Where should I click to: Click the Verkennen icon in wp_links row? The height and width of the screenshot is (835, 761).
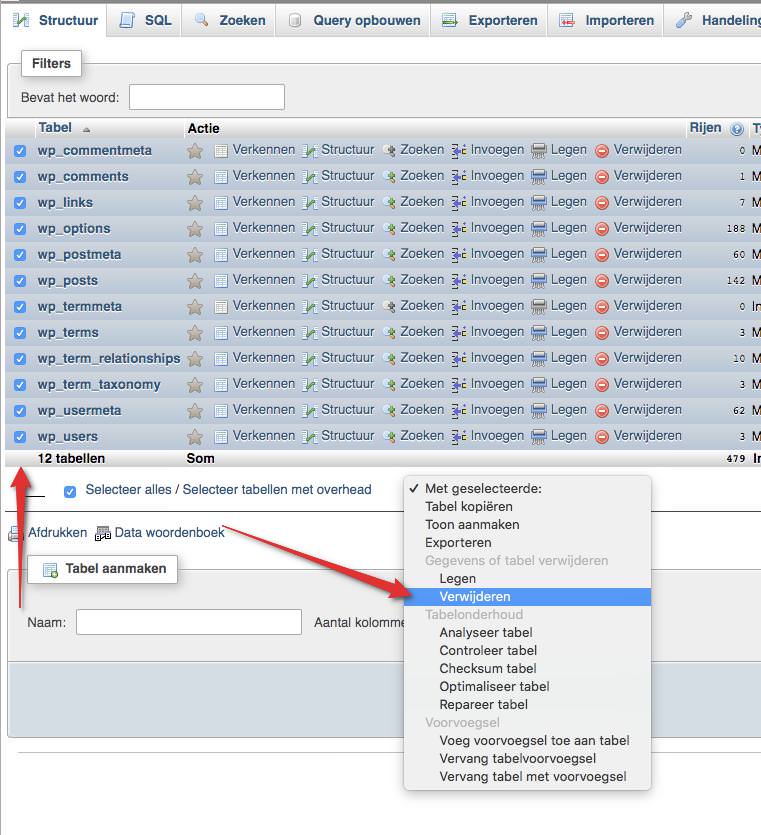(222, 203)
